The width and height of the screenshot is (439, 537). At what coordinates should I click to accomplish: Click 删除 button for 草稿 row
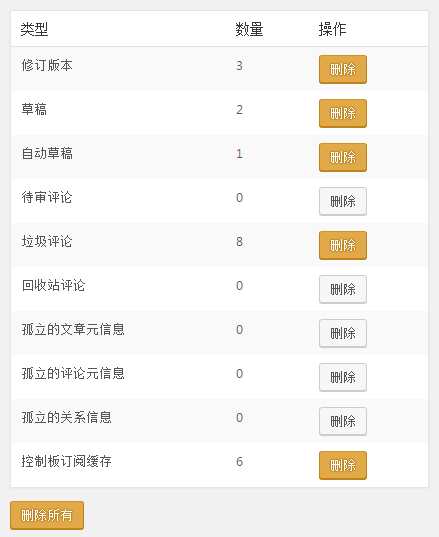(343, 113)
